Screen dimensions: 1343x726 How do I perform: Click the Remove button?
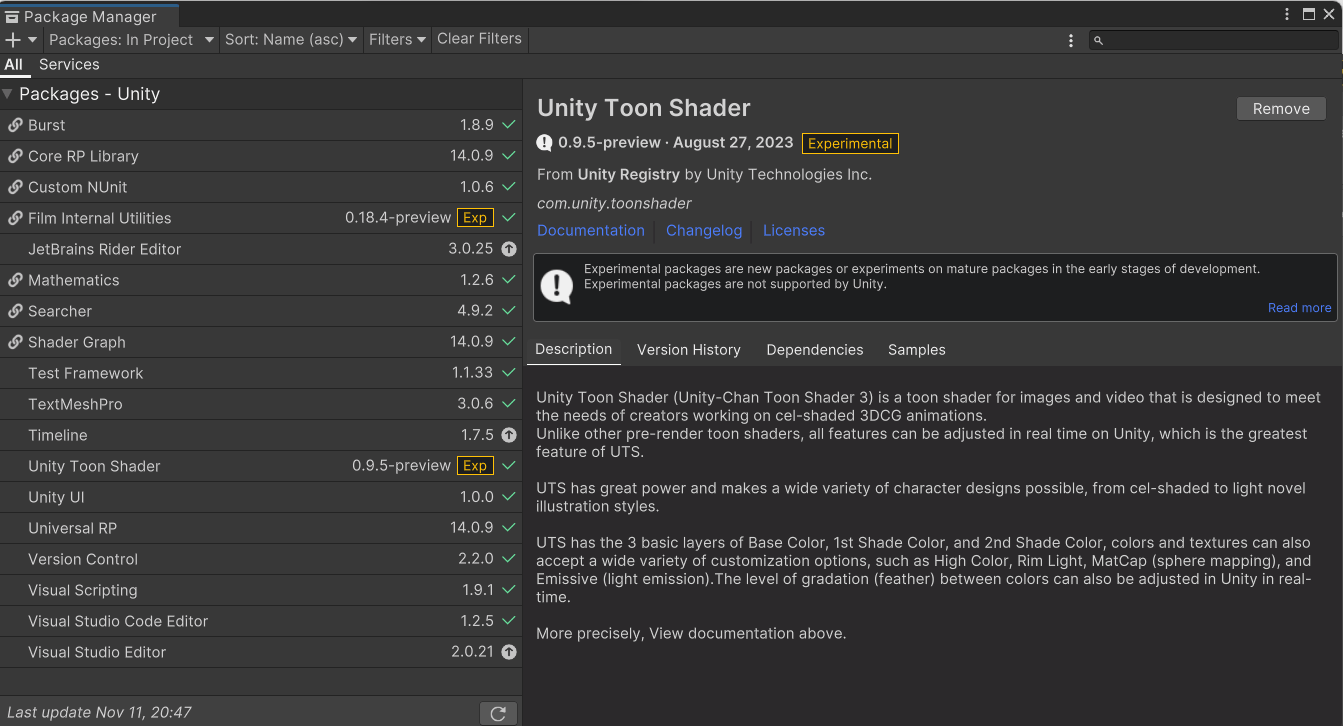1281,109
